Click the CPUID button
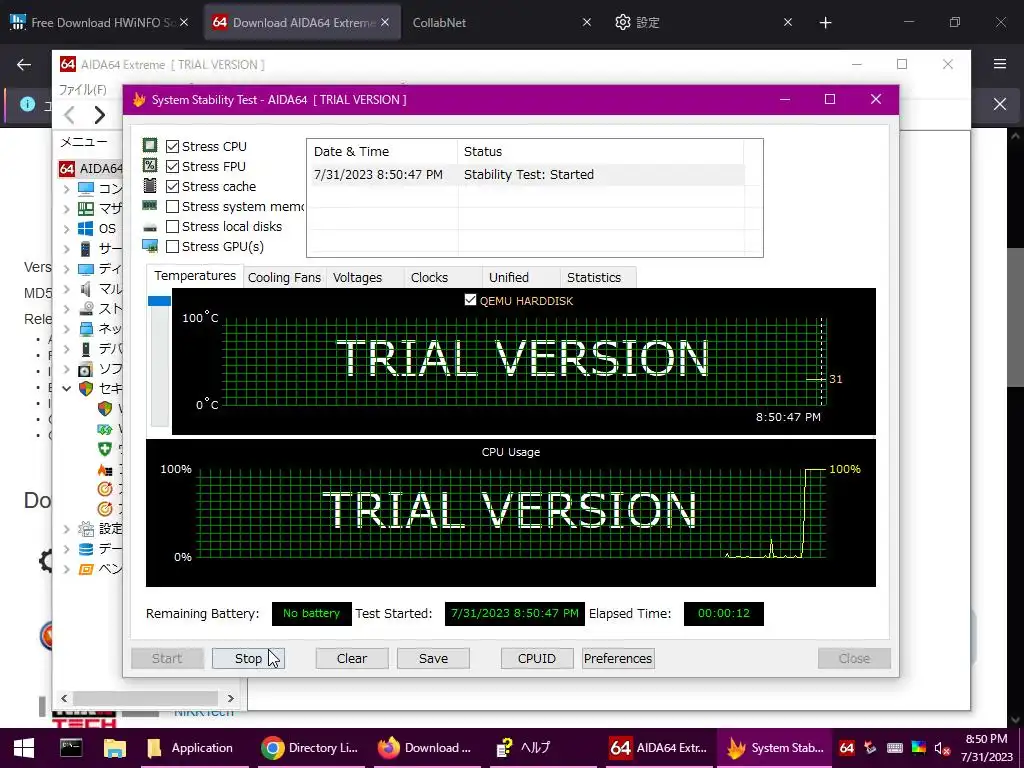Image resolution: width=1024 pixels, height=768 pixels. click(537, 658)
